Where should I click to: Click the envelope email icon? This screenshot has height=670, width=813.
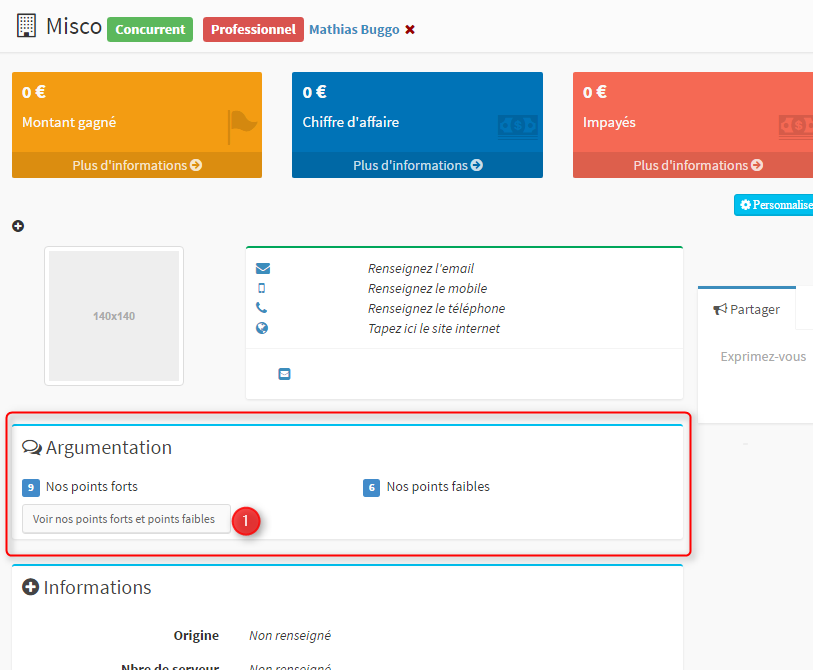[x=263, y=268]
